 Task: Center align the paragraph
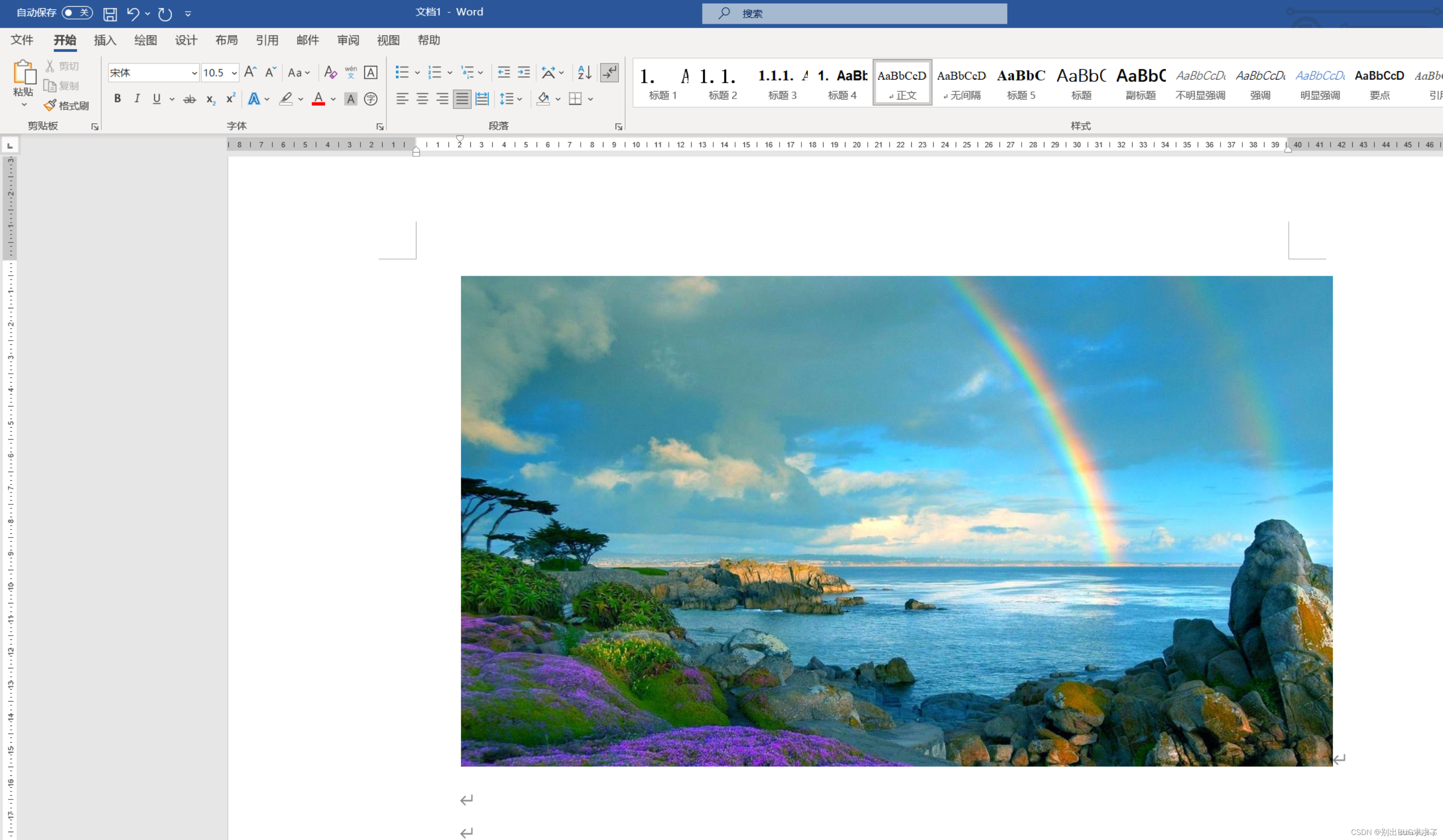(423, 99)
